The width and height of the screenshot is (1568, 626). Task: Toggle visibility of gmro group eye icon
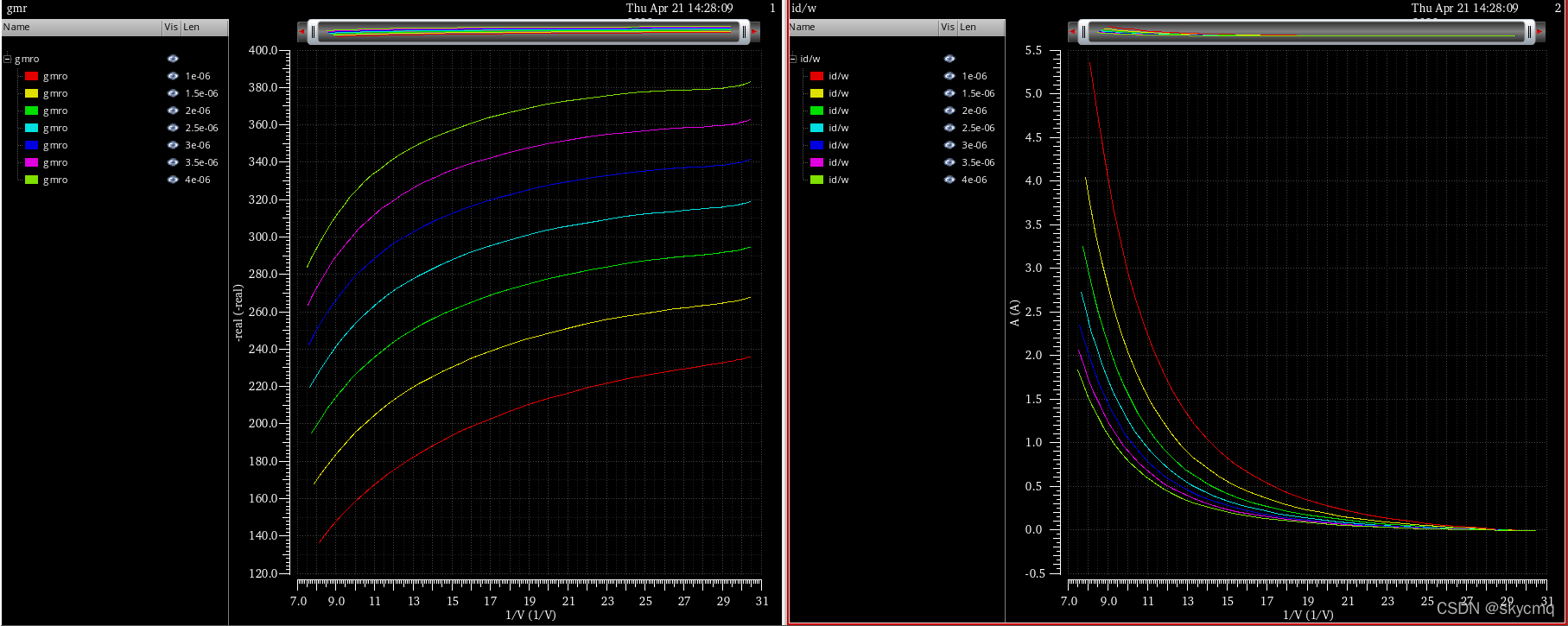point(173,59)
